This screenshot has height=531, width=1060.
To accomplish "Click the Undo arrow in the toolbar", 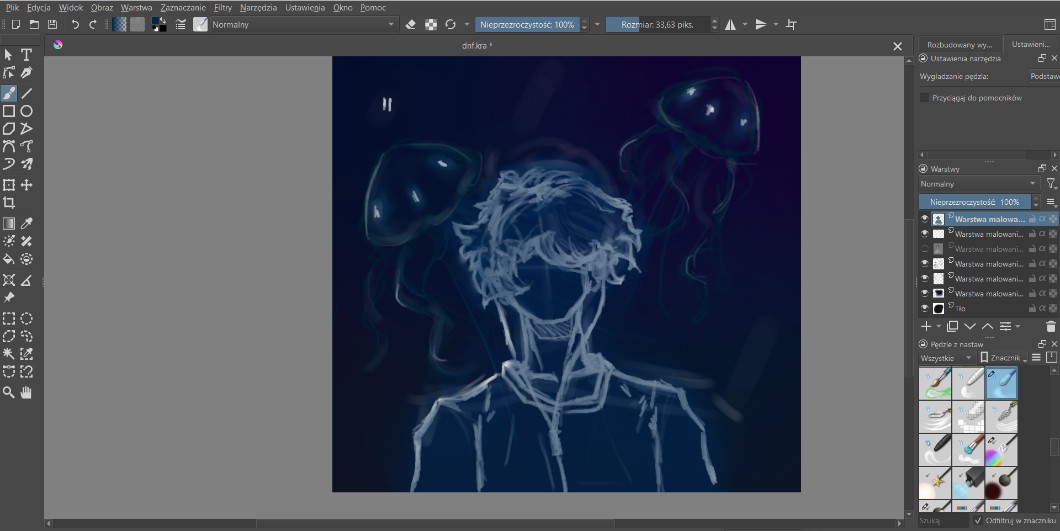I will tap(75, 24).
